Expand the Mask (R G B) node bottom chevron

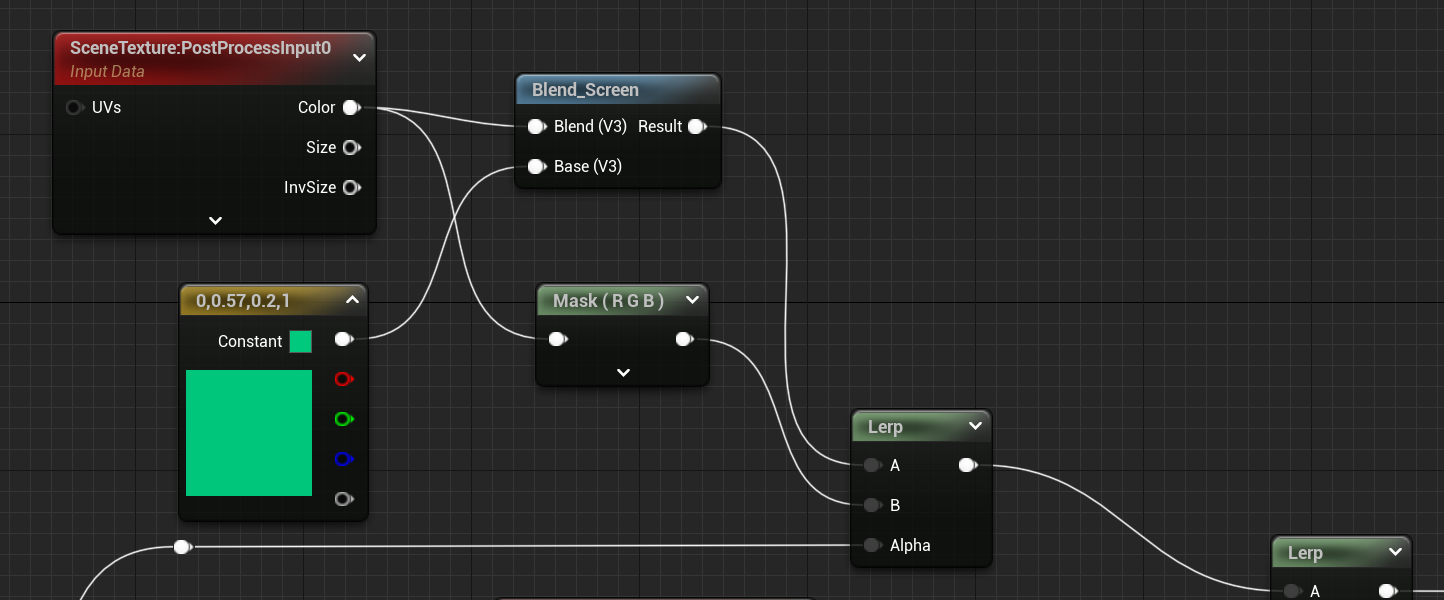click(x=623, y=372)
